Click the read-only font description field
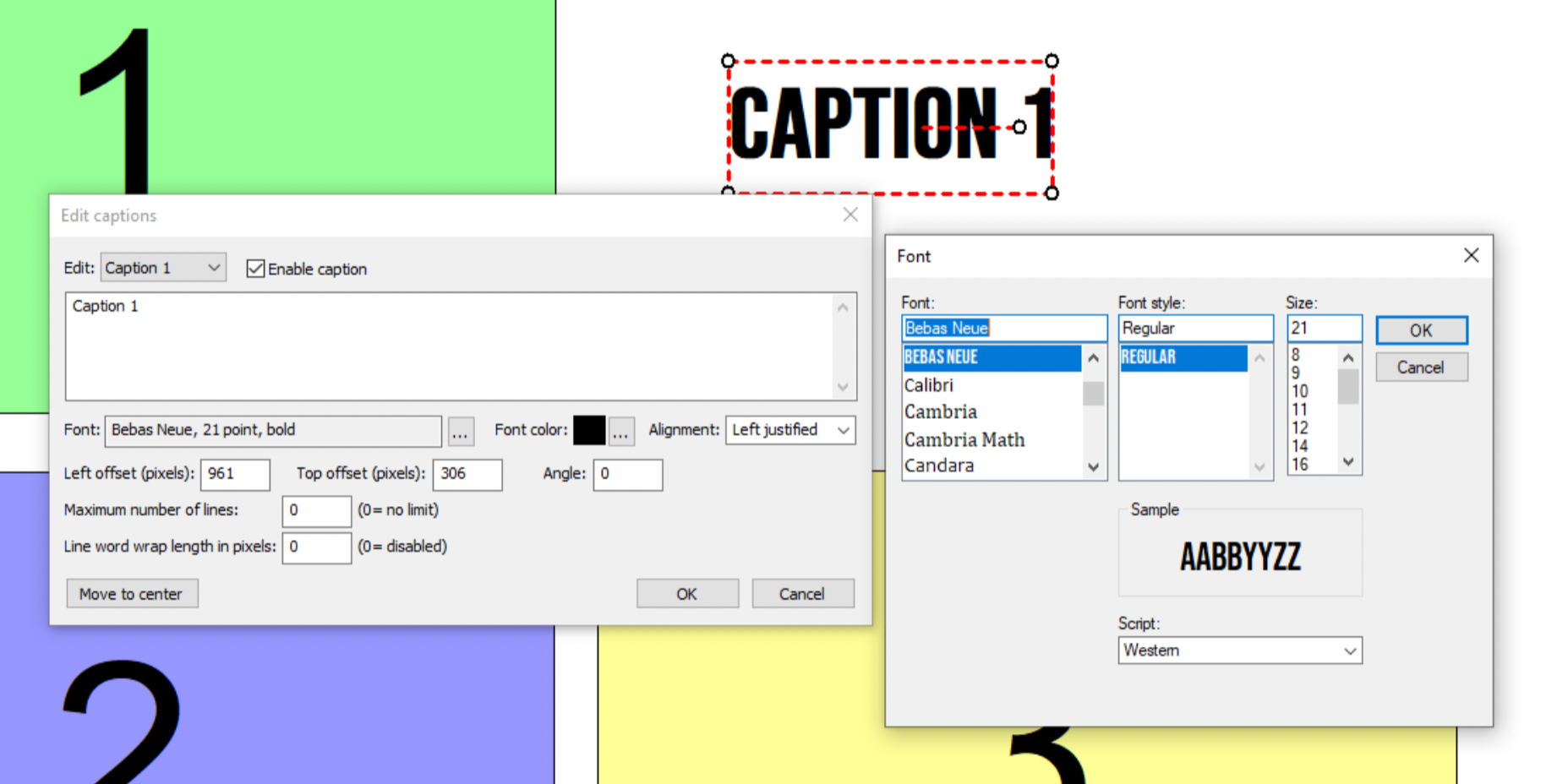The height and width of the screenshot is (784, 1557). [x=273, y=430]
